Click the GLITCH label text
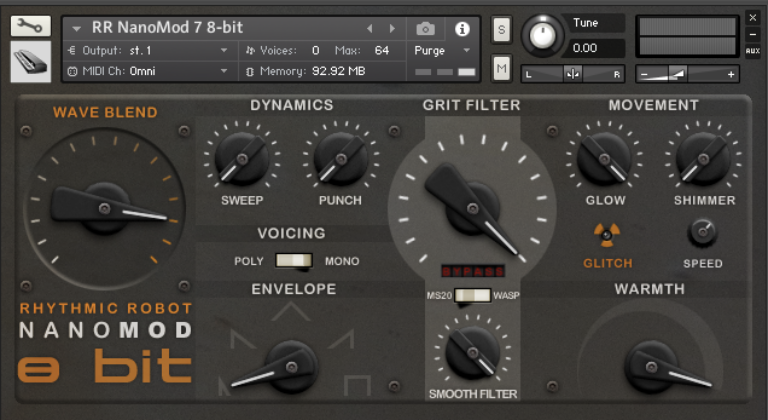768x420 pixels. [x=607, y=263]
